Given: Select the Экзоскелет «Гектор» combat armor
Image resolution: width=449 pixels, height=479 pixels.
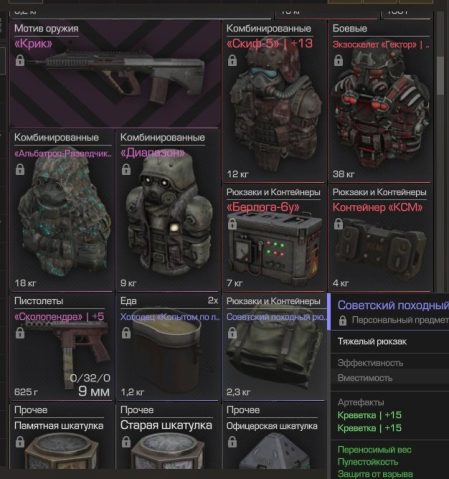Looking at the screenshot, I should pyautogui.click(x=380, y=101).
